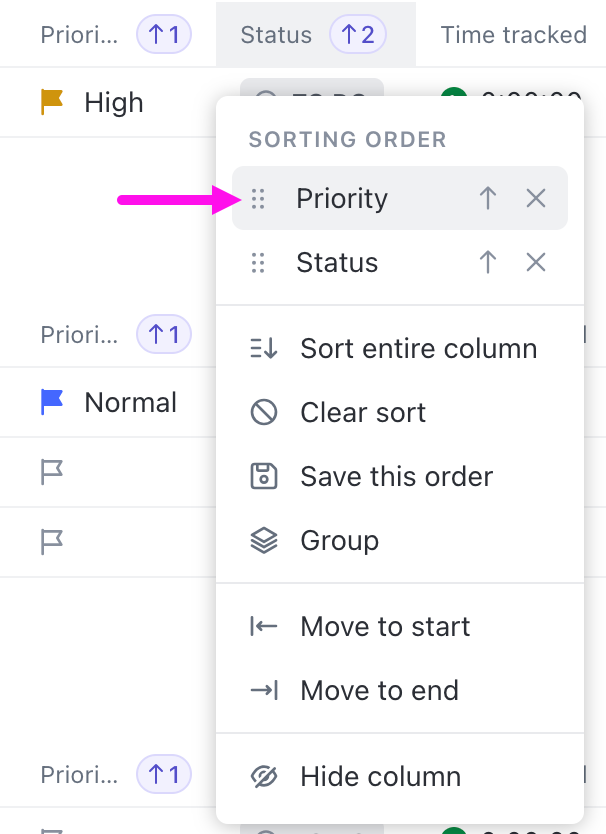
Task: Remove Priority from the sorting order
Action: (536, 199)
